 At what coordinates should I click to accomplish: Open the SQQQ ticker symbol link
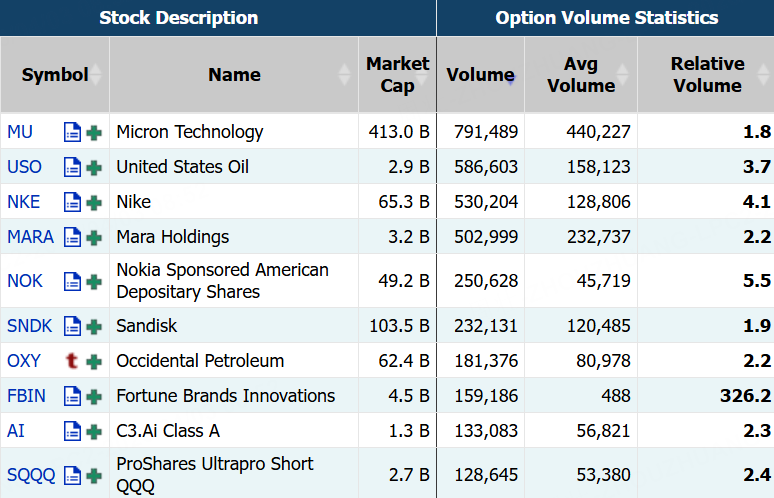(31, 475)
